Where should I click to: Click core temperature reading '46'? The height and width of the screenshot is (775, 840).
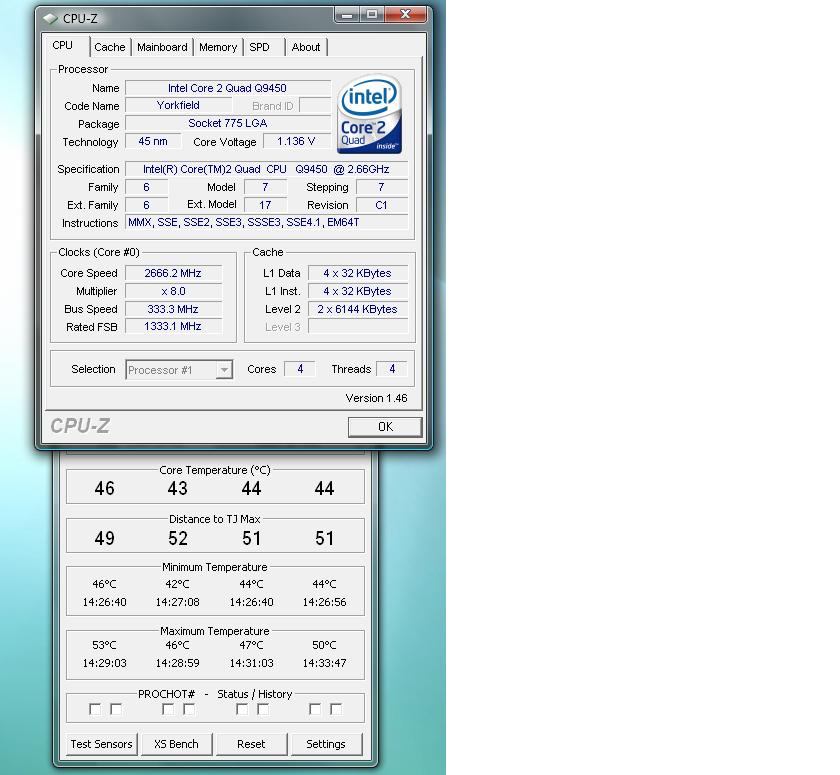[104, 488]
